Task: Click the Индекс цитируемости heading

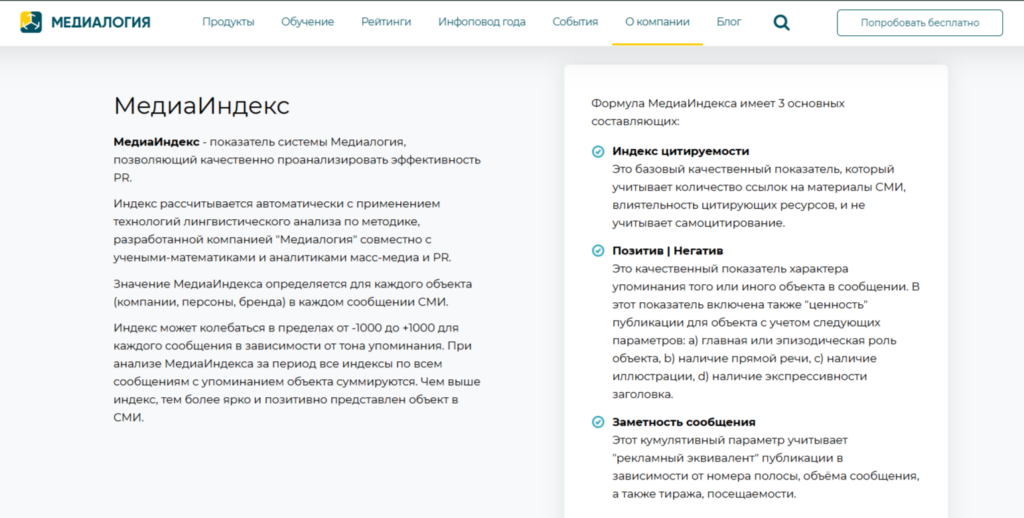Action: [x=680, y=151]
